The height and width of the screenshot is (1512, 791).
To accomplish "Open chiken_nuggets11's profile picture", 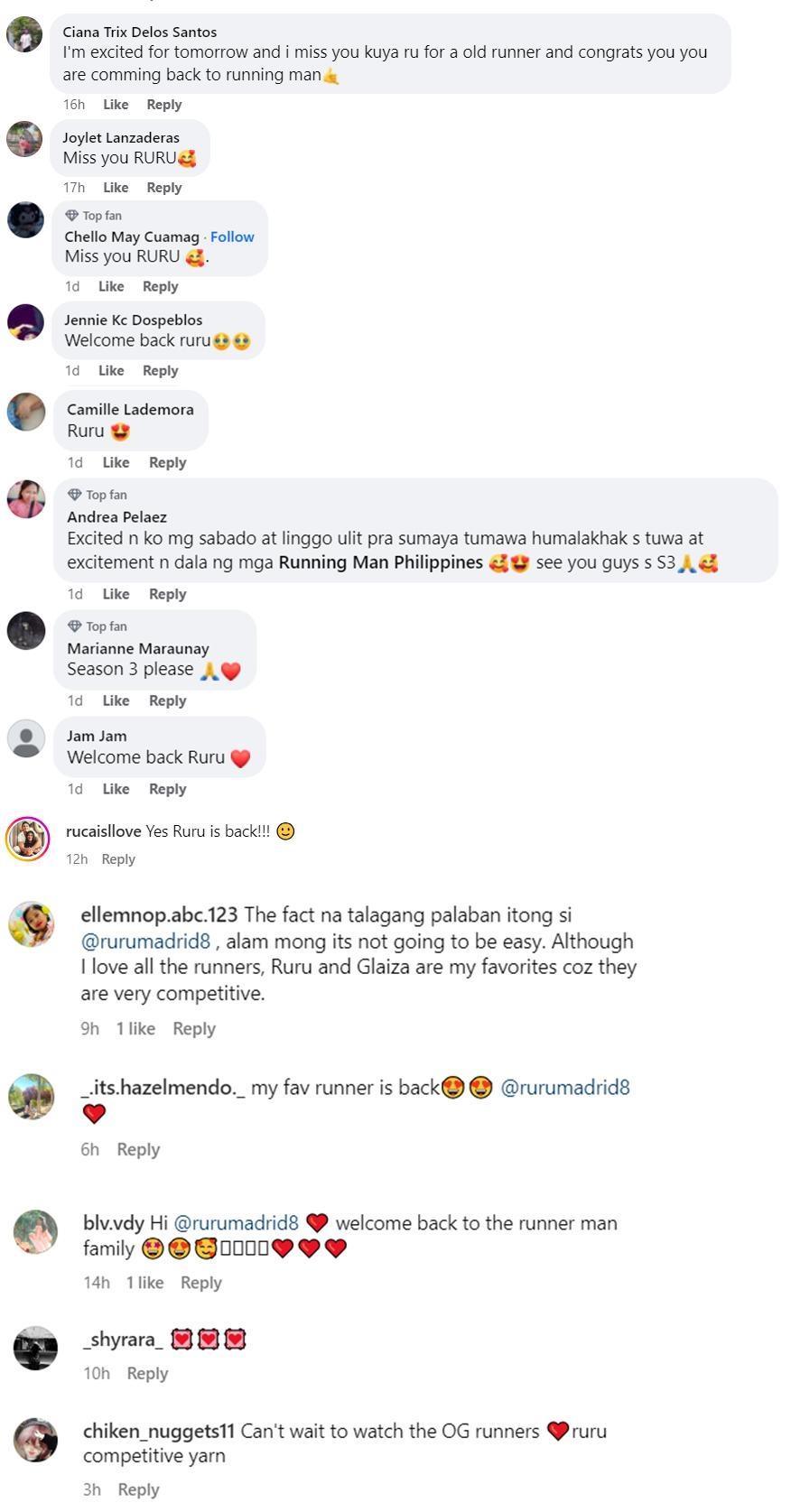I will [x=35, y=1439].
